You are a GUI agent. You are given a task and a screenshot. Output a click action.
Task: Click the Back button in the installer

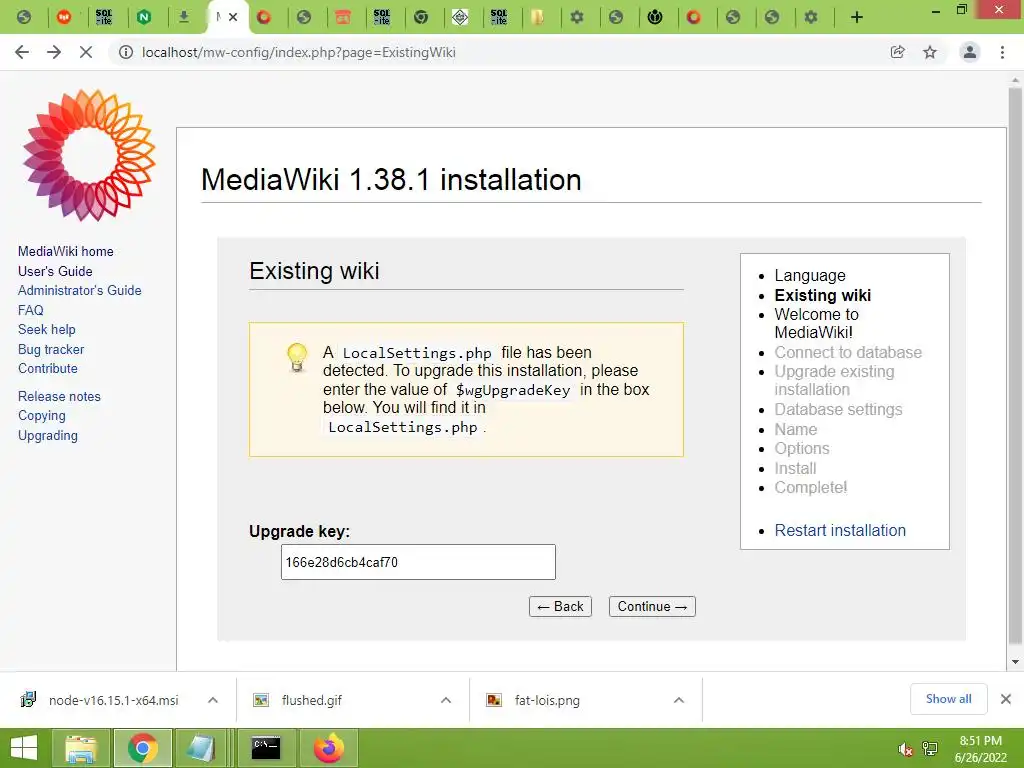pyautogui.click(x=560, y=606)
